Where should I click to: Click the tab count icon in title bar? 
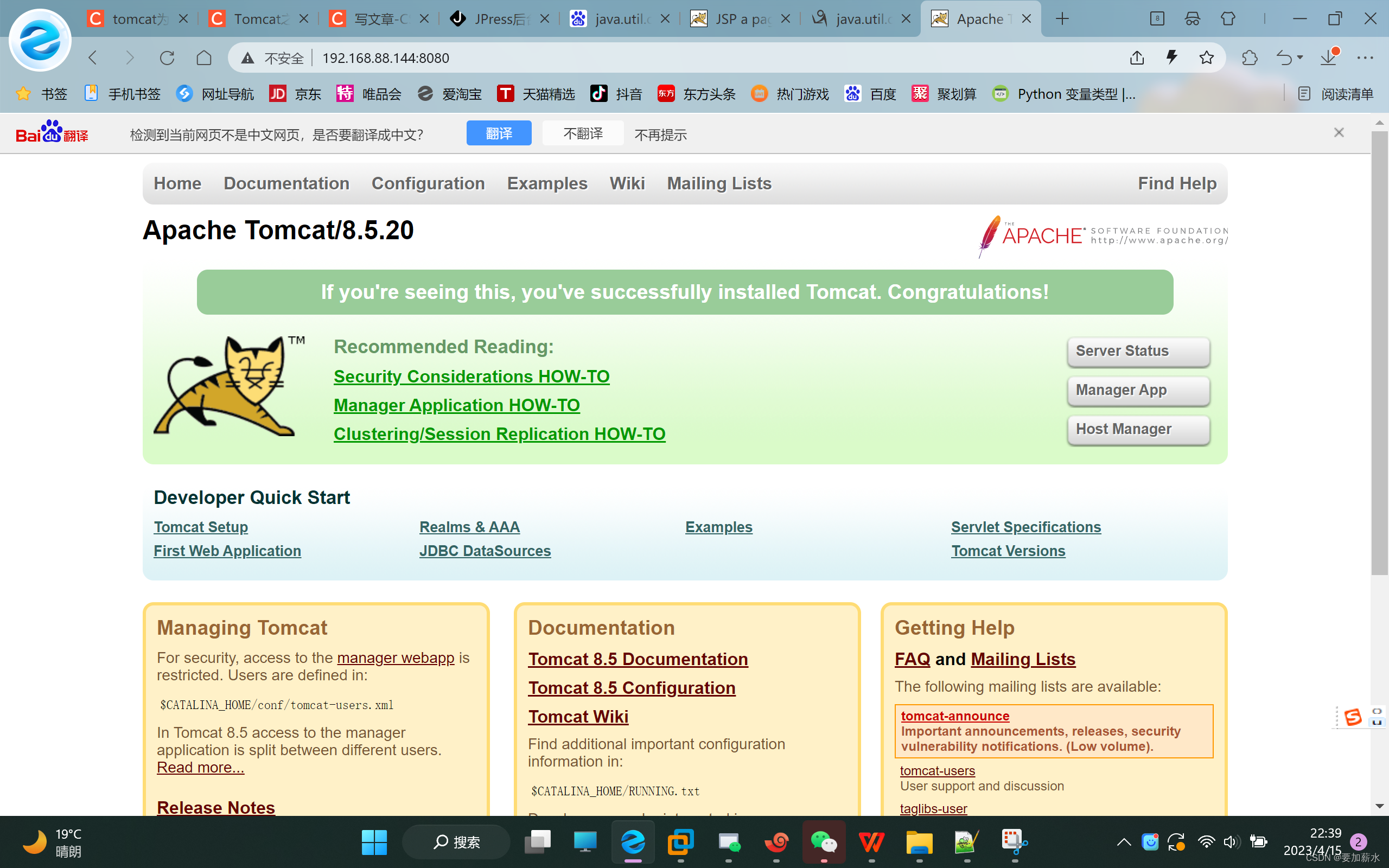(1157, 19)
